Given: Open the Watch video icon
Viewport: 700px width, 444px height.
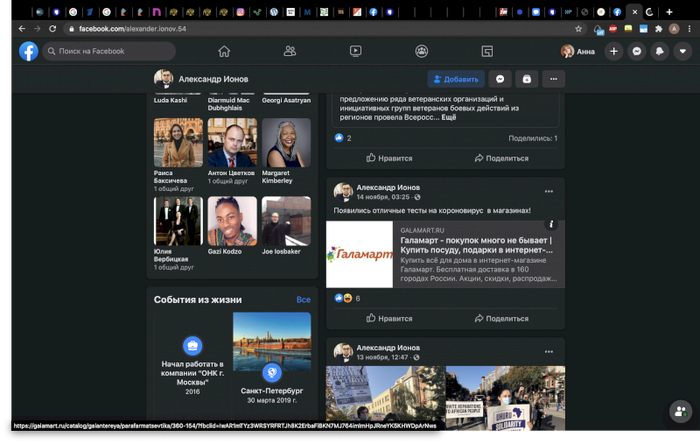Looking at the screenshot, I should 356,51.
